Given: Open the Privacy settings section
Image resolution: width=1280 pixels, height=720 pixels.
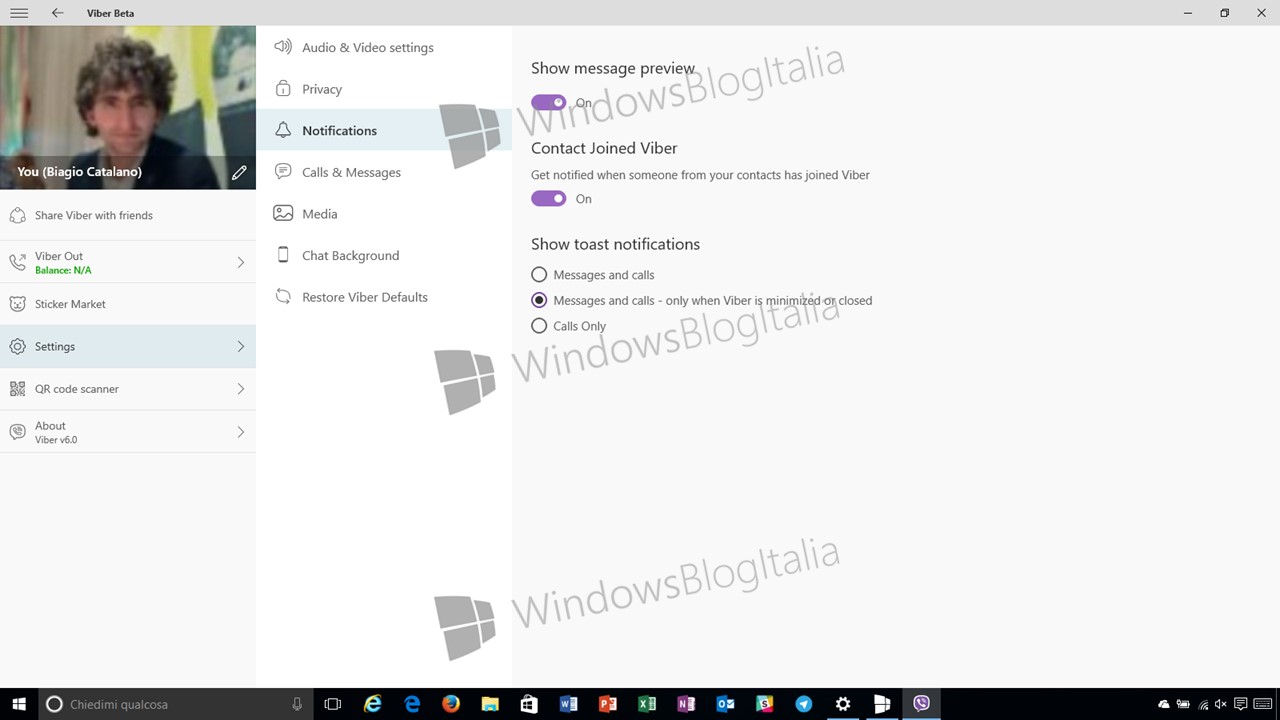Looking at the screenshot, I should pyautogui.click(x=384, y=89).
